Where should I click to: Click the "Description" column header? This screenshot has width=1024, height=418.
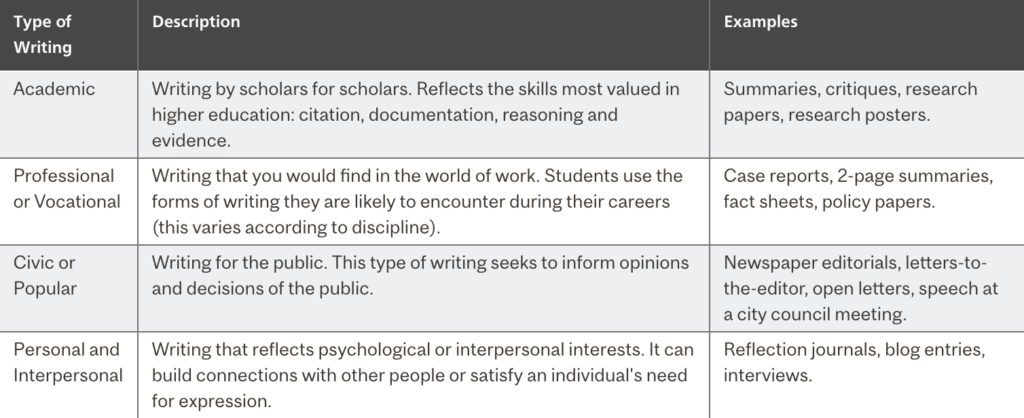[196, 22]
